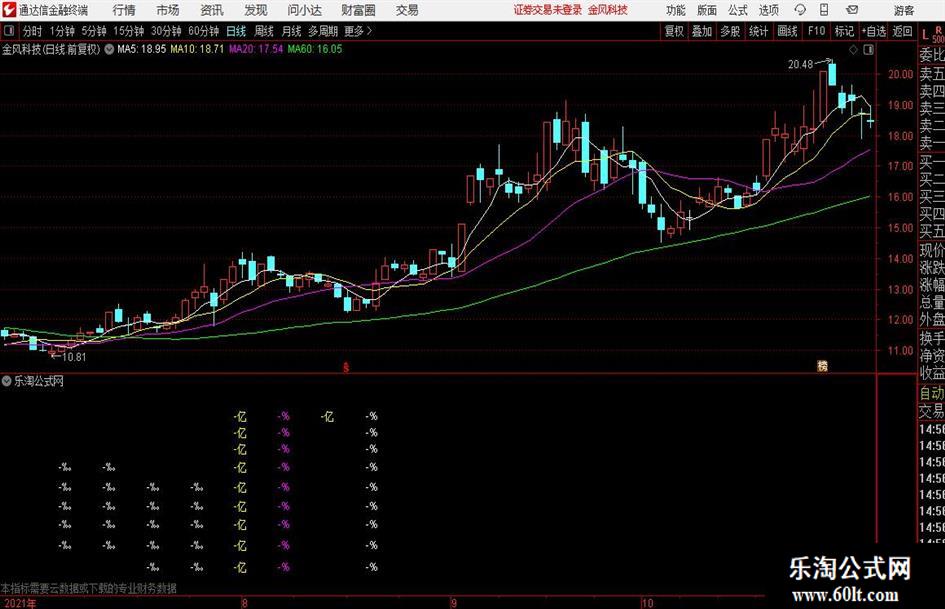The height and width of the screenshot is (609, 945).
Task: Select the 月线 period tab
Action: click(292, 31)
